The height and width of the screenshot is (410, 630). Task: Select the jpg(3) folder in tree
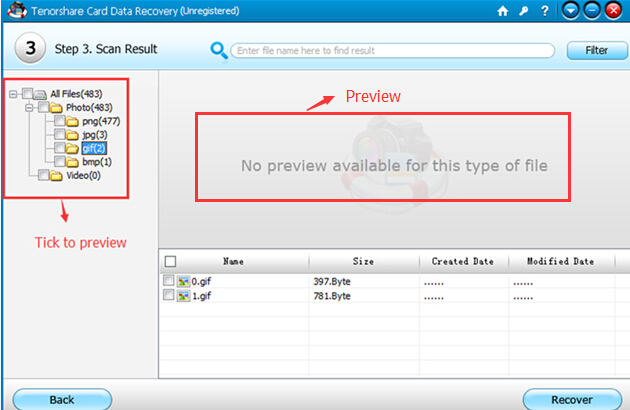click(x=94, y=134)
